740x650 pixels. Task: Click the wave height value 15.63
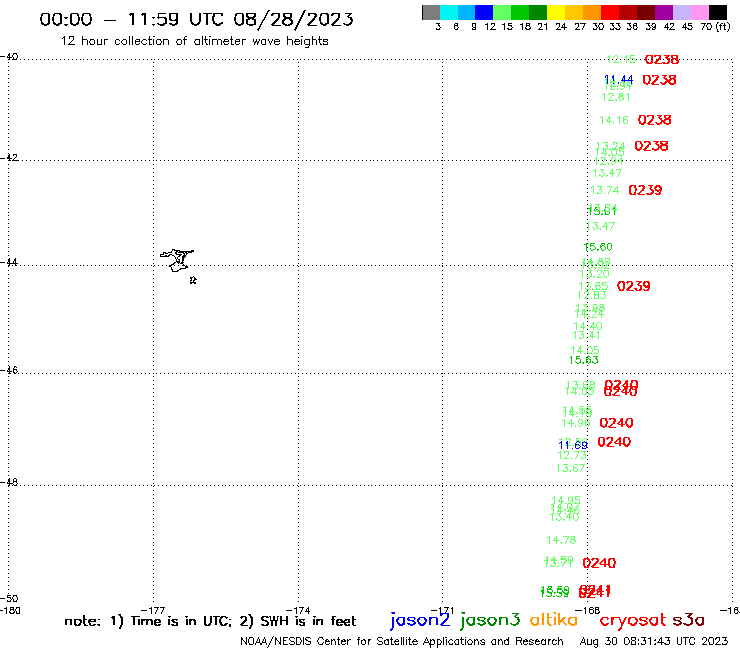pyautogui.click(x=584, y=360)
